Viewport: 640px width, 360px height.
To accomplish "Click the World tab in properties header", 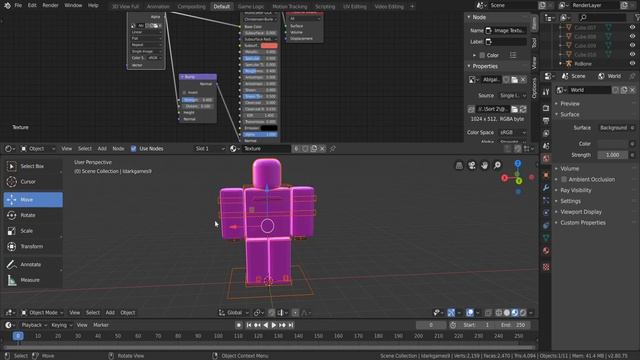I will pos(609,76).
